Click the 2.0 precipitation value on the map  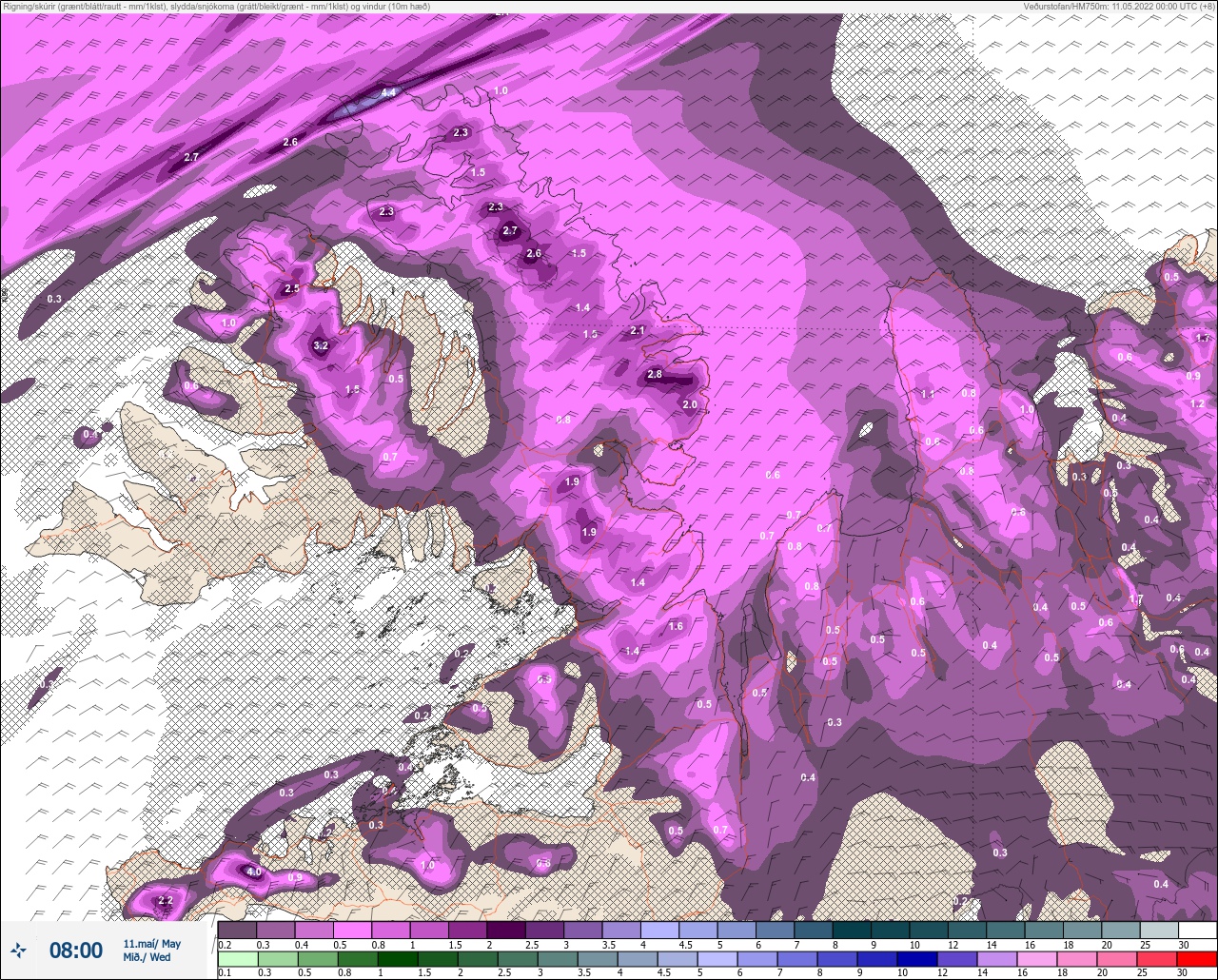(x=691, y=404)
